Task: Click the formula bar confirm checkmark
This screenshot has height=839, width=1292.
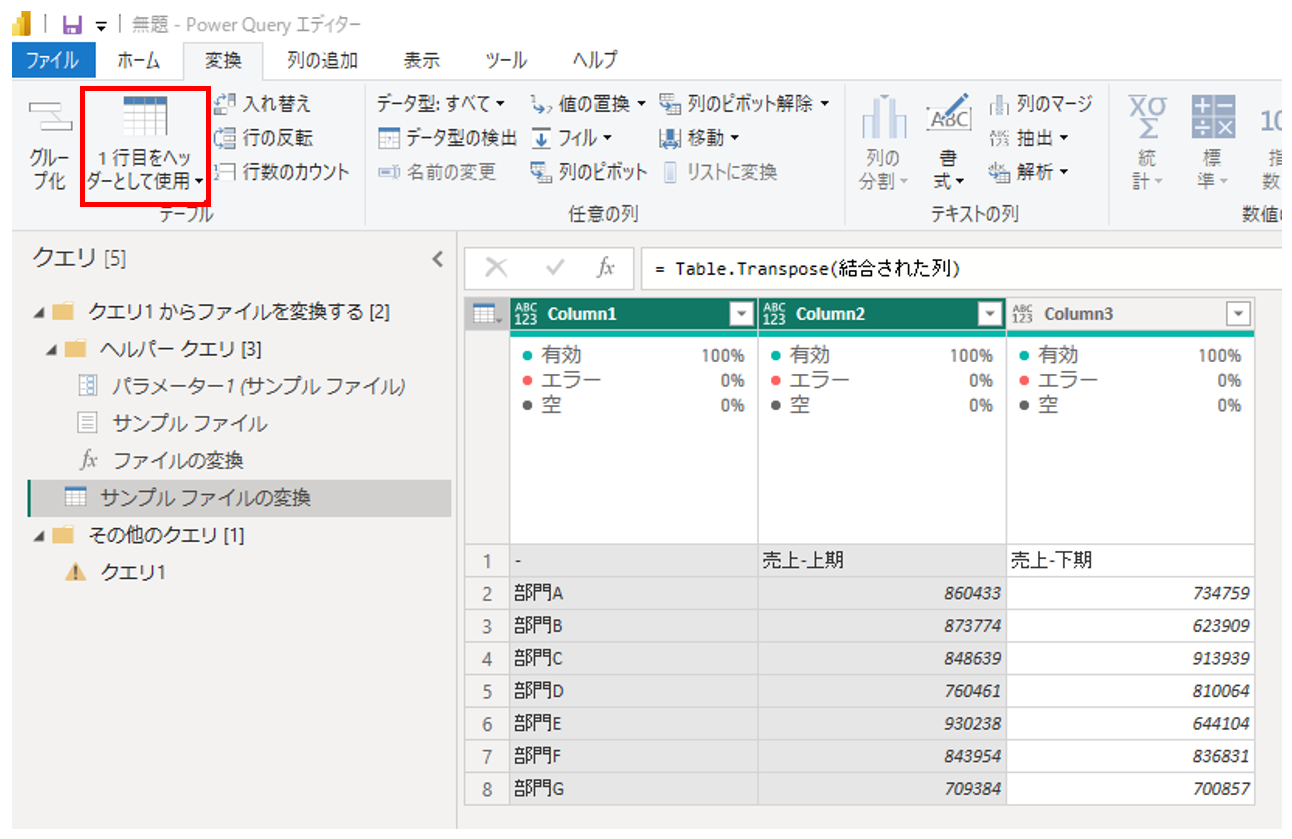Action: [x=555, y=267]
